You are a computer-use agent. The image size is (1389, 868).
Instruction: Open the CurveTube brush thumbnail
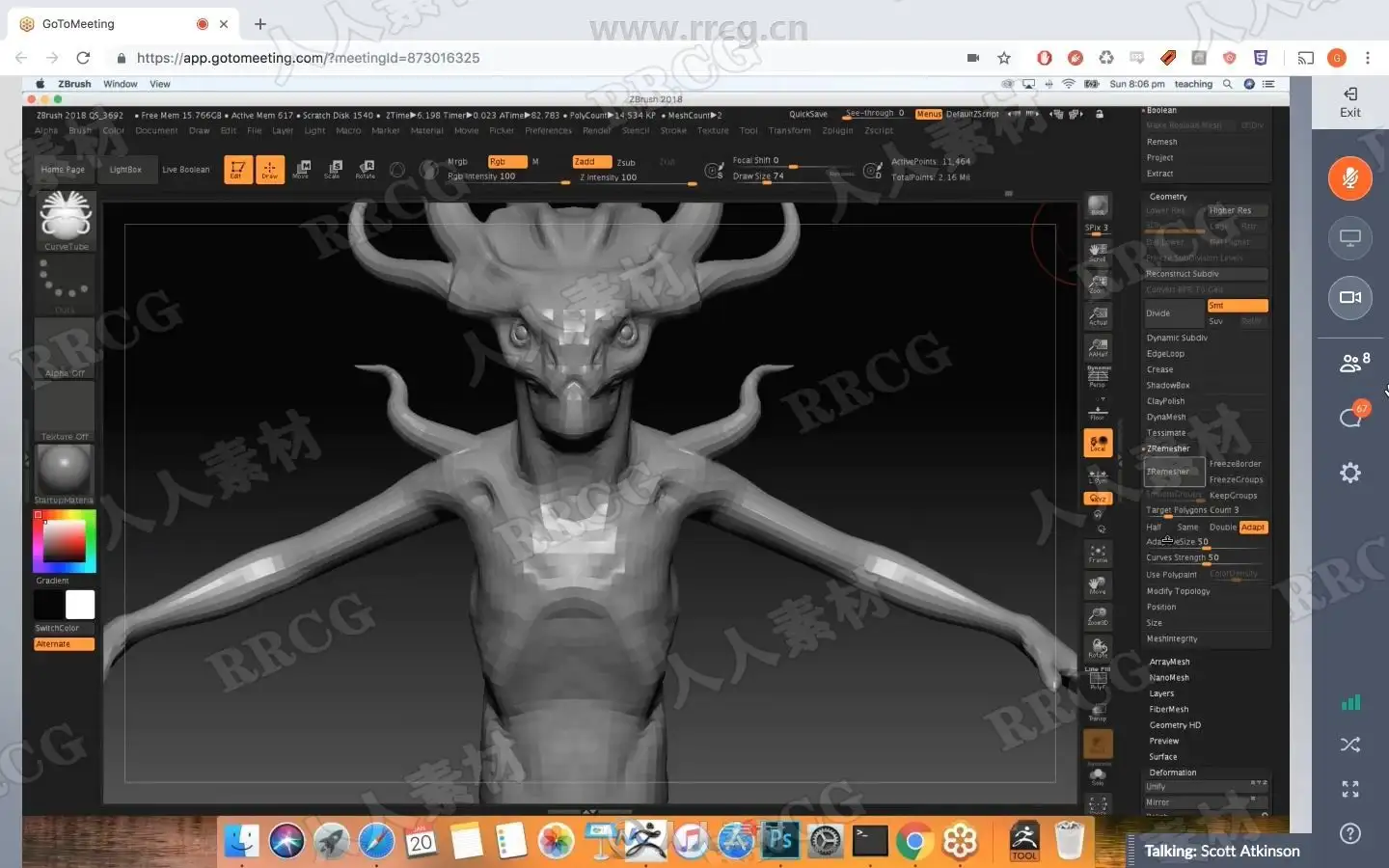(x=66, y=216)
